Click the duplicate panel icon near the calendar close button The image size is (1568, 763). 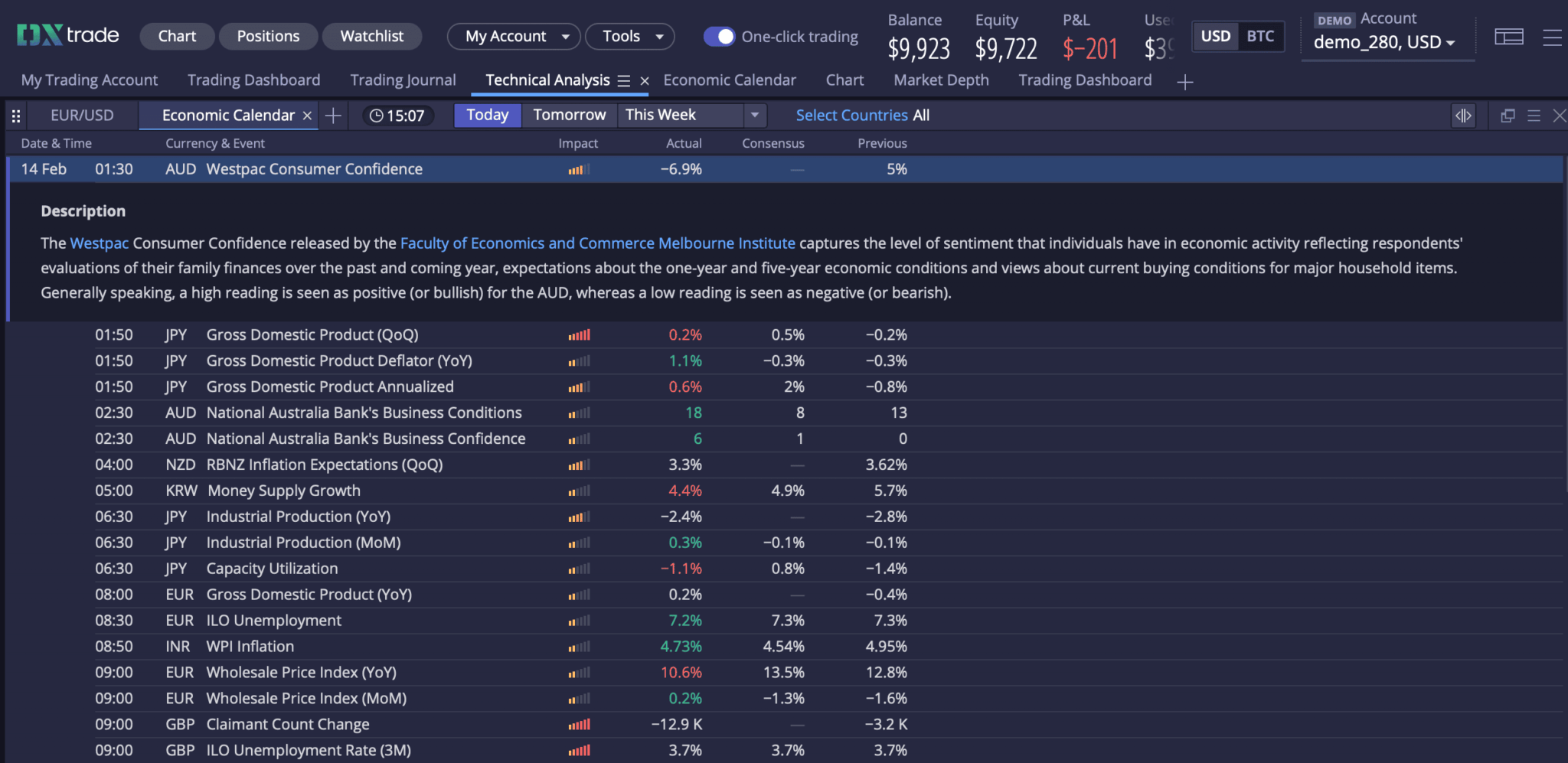1508,115
